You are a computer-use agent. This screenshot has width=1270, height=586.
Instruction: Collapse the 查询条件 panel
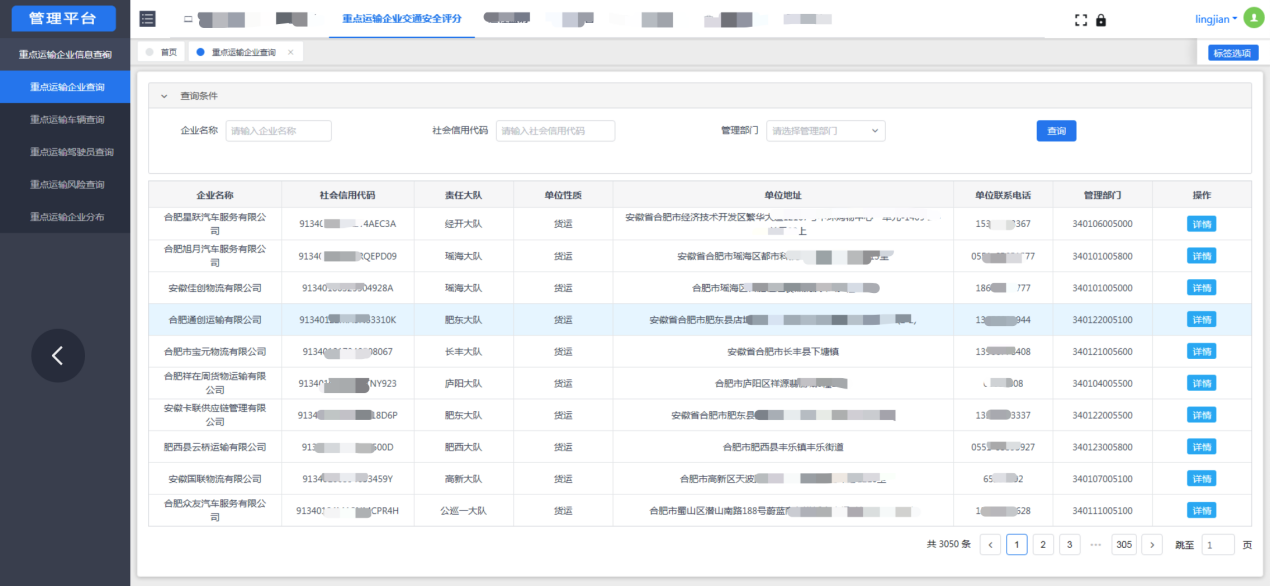164,96
